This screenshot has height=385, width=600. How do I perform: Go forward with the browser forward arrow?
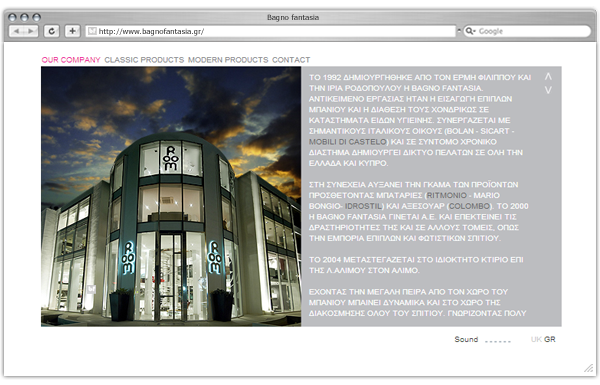31,31
